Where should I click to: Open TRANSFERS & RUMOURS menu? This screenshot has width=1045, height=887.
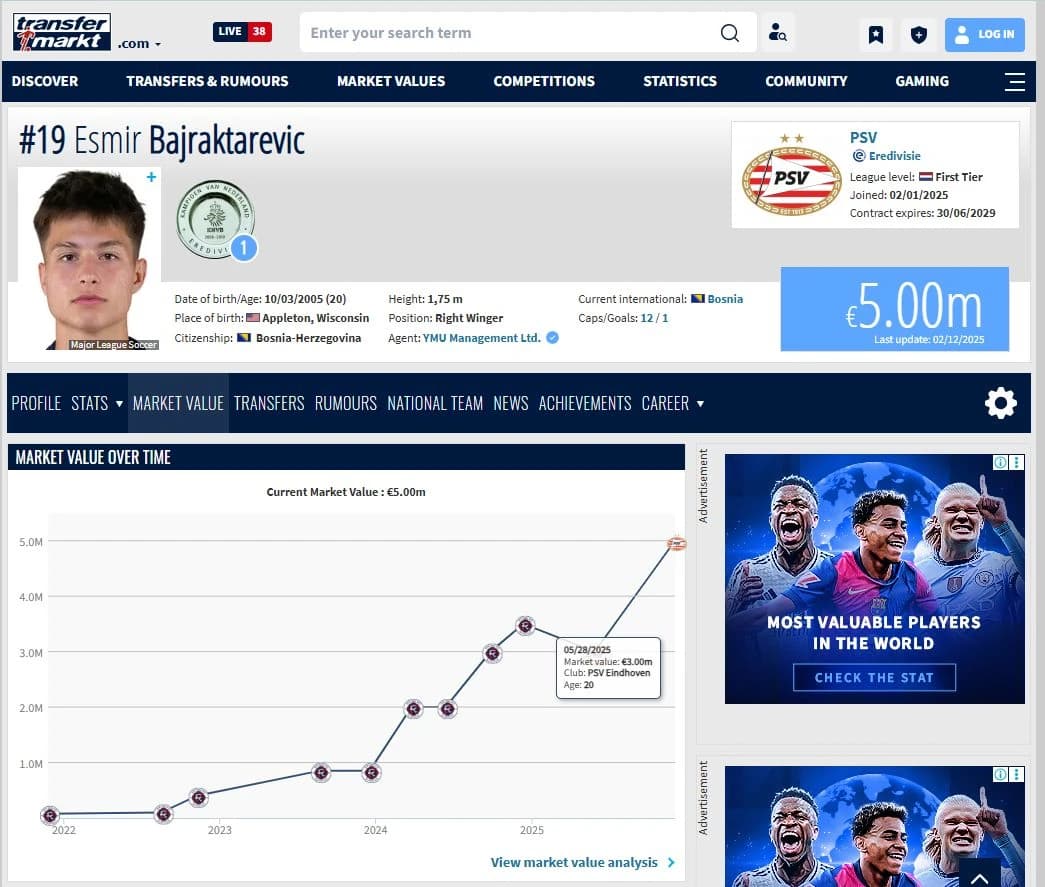[x=207, y=81]
